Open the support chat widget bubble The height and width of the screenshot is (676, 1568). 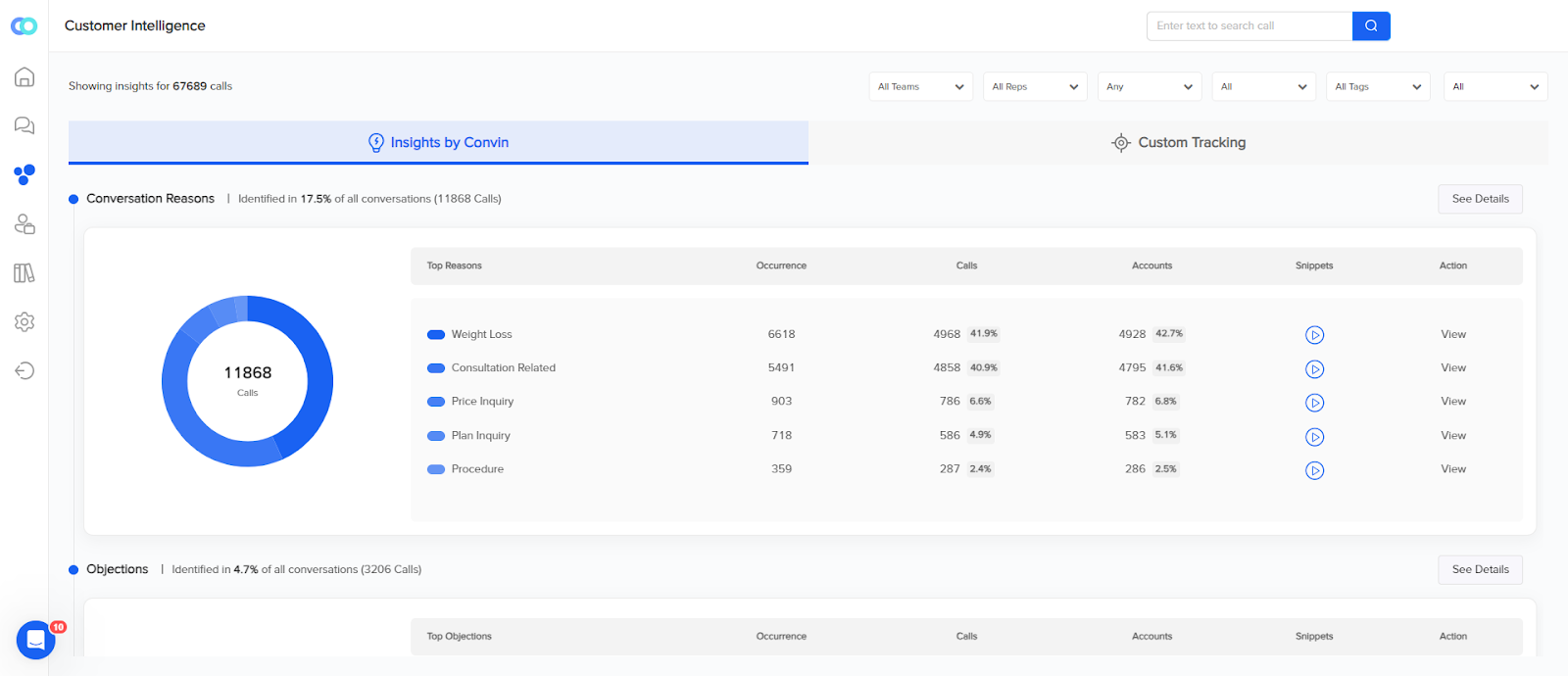coord(35,641)
